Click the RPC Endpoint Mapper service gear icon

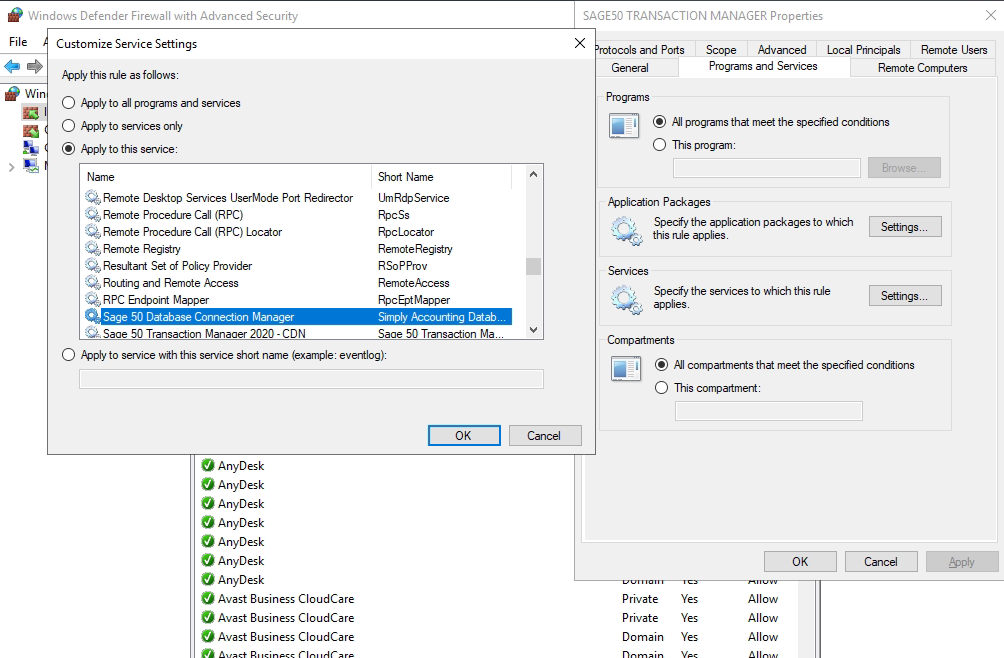click(93, 300)
